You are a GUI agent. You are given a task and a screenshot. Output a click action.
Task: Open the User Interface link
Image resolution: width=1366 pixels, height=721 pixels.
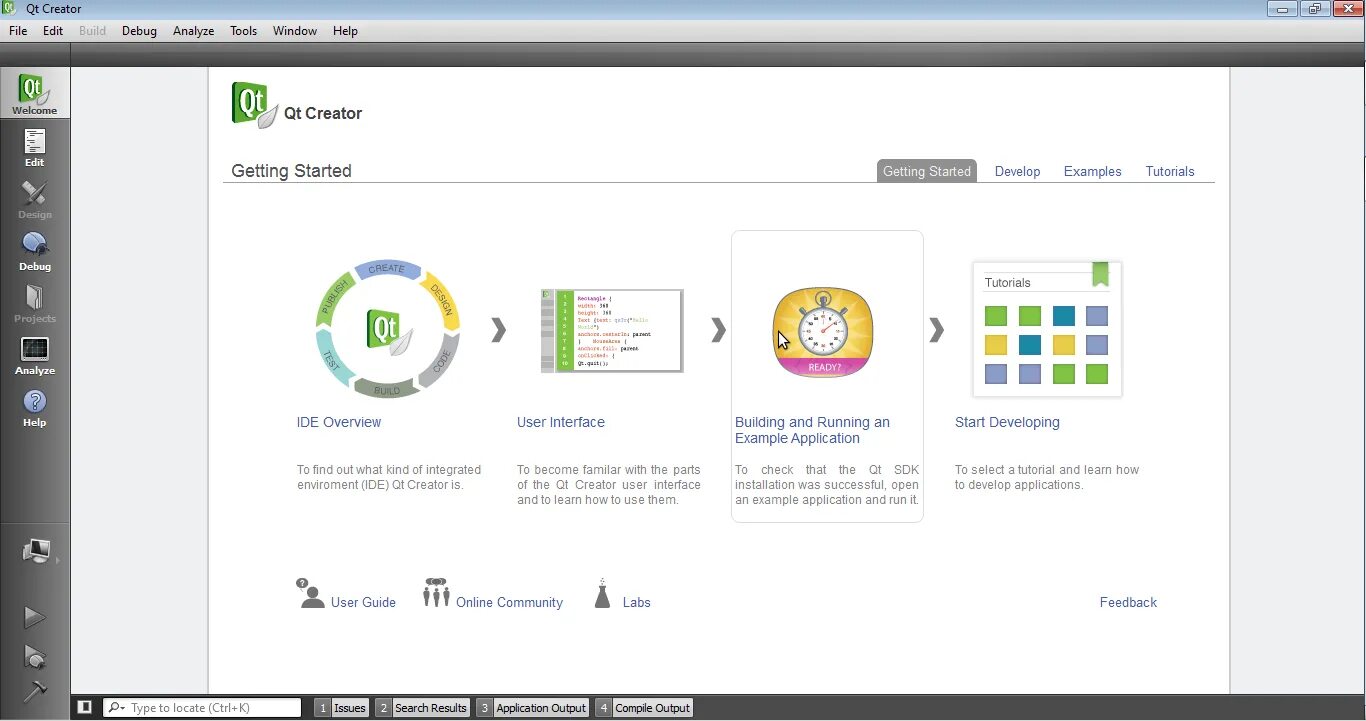point(561,422)
